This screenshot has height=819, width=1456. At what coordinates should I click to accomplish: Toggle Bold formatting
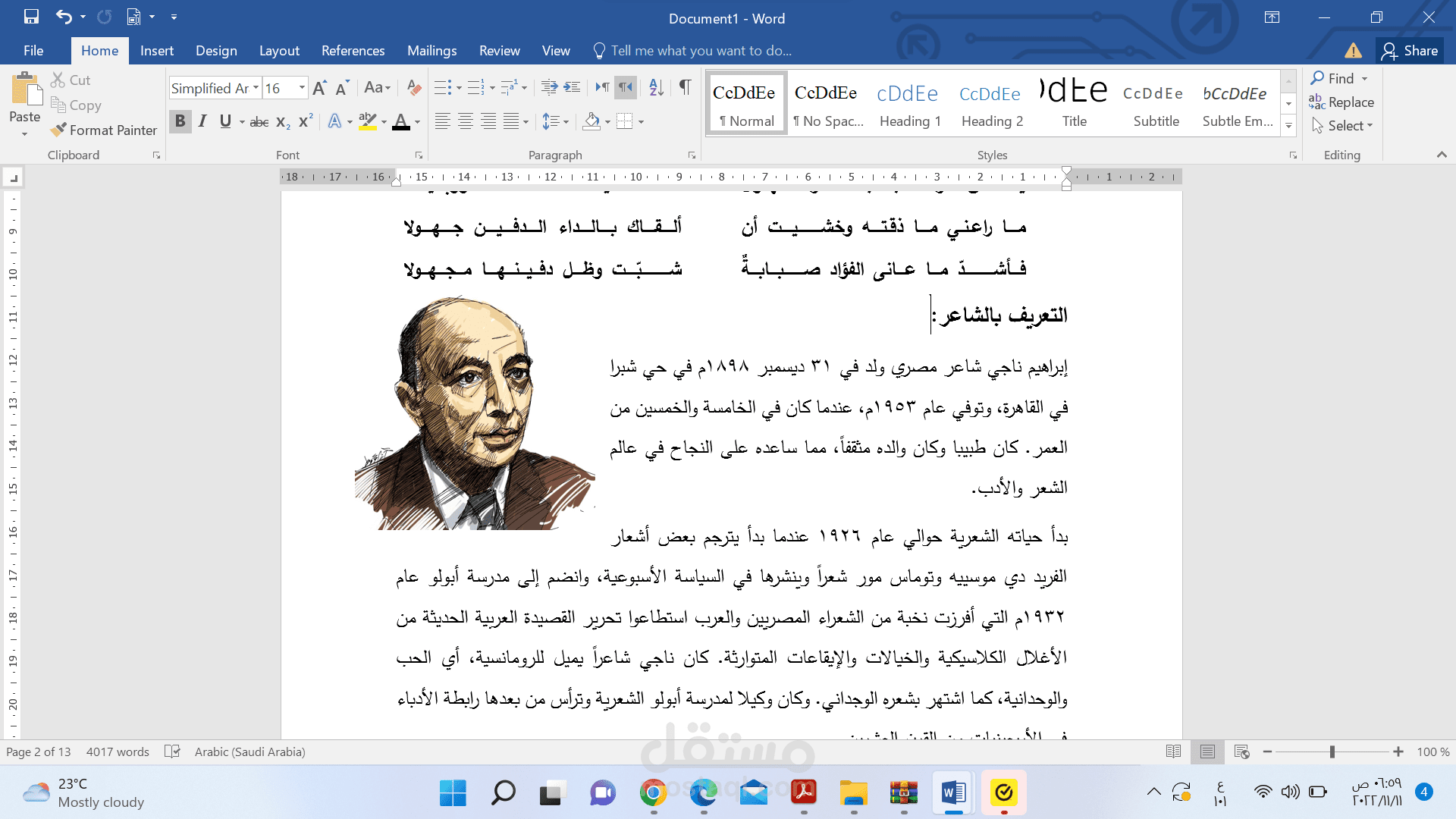[x=180, y=121]
